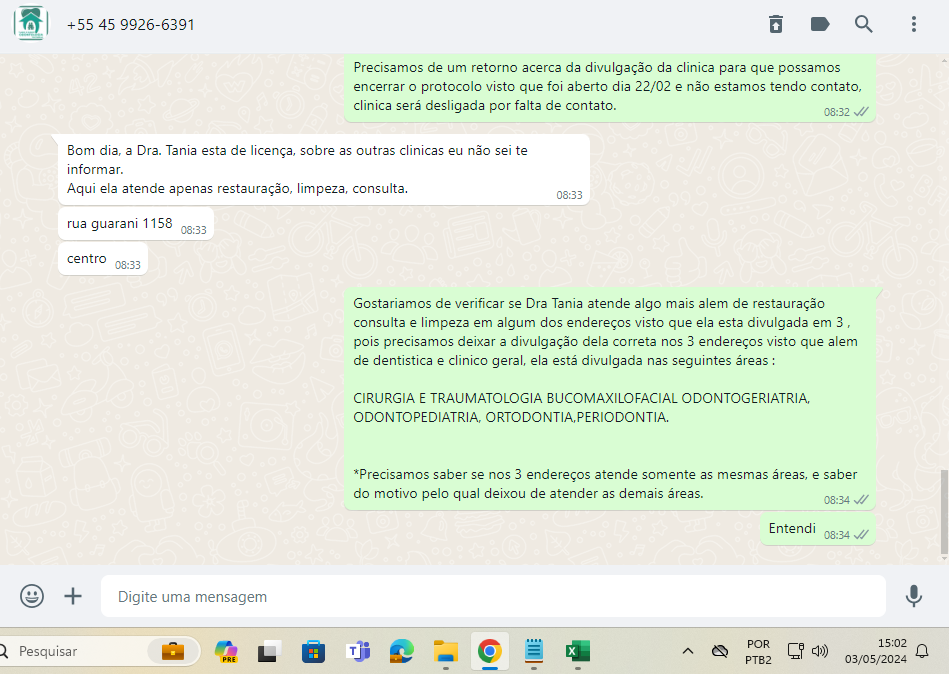Viewport: 949px width, 674px height.
Task: Open the contact profile picture
Action: coord(31,24)
